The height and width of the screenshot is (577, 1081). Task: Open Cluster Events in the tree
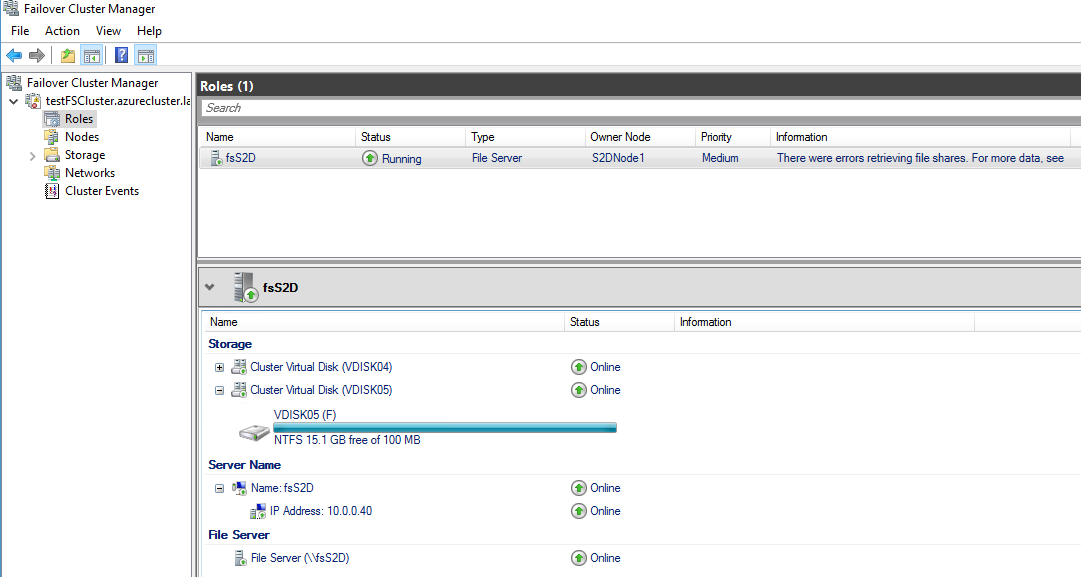point(101,191)
